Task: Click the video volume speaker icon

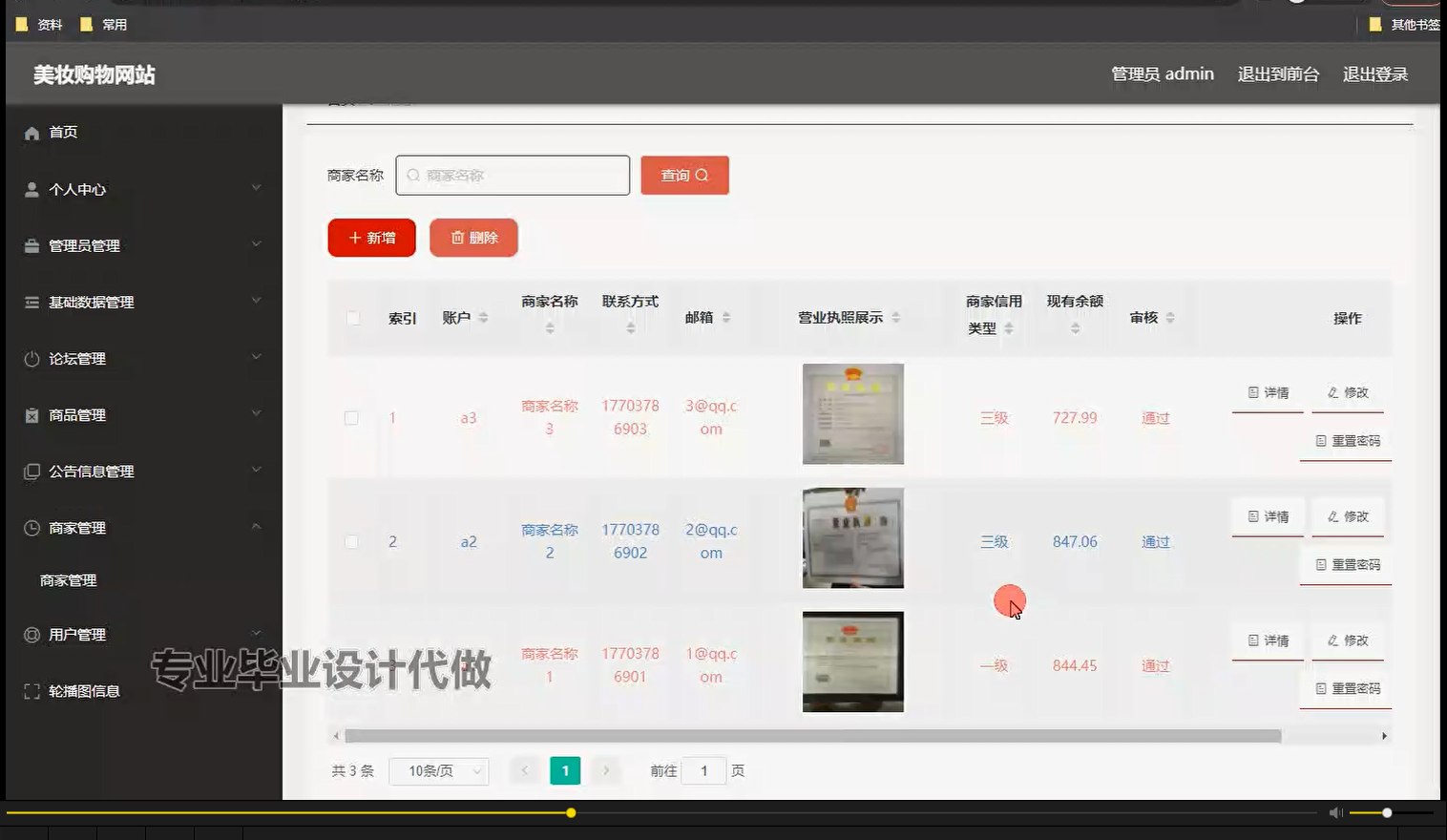Action: click(1336, 812)
